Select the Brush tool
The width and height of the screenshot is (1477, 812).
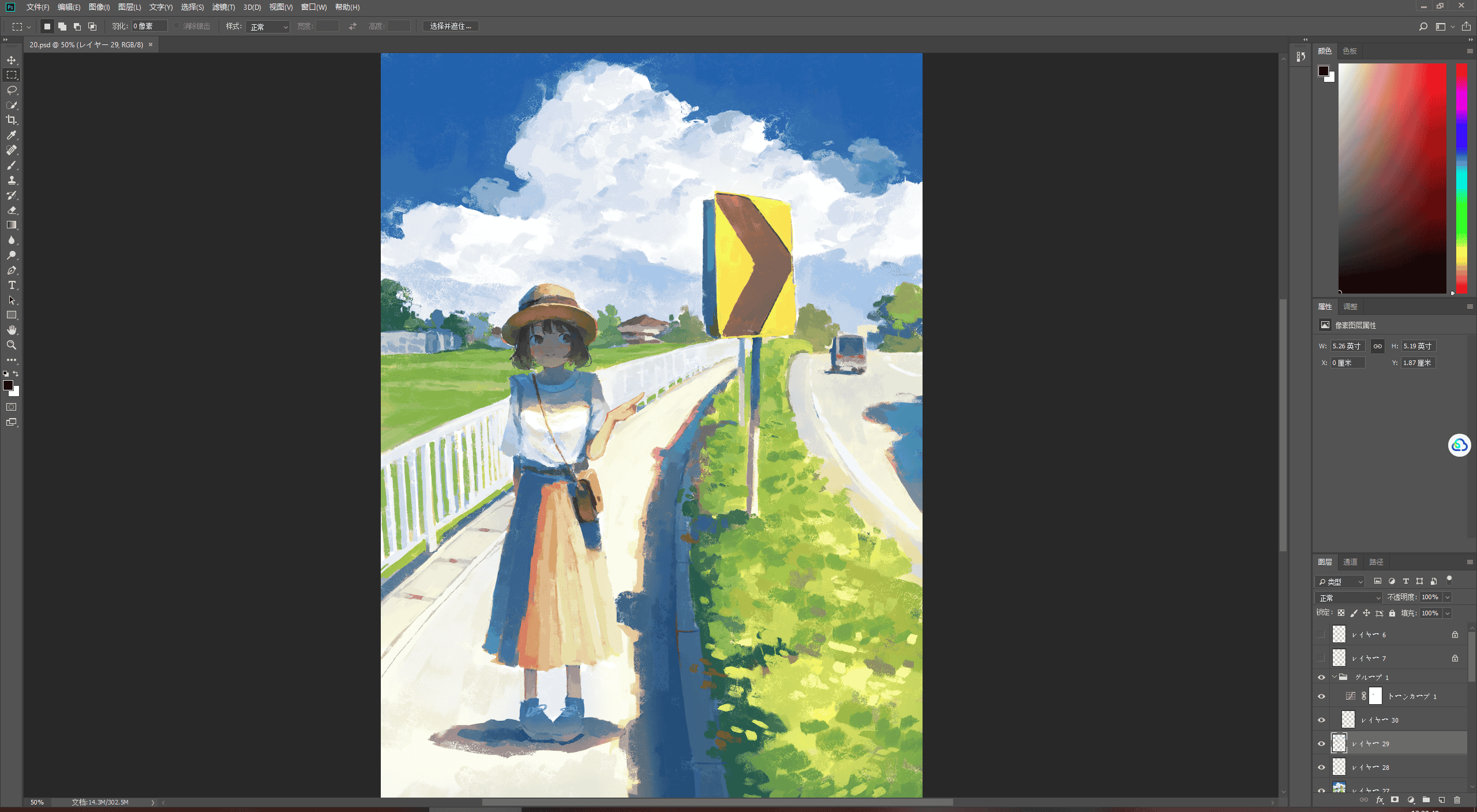click(x=12, y=165)
